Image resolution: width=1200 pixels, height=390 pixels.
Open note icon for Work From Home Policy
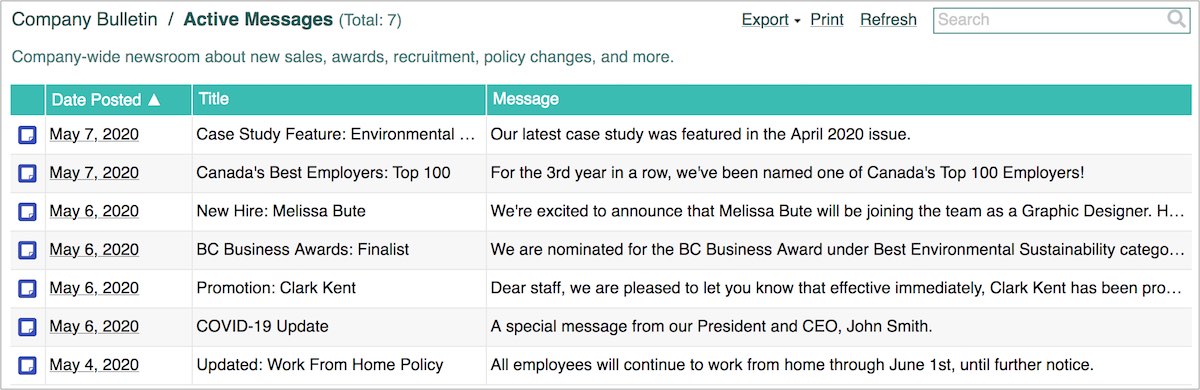pyautogui.click(x=28, y=366)
